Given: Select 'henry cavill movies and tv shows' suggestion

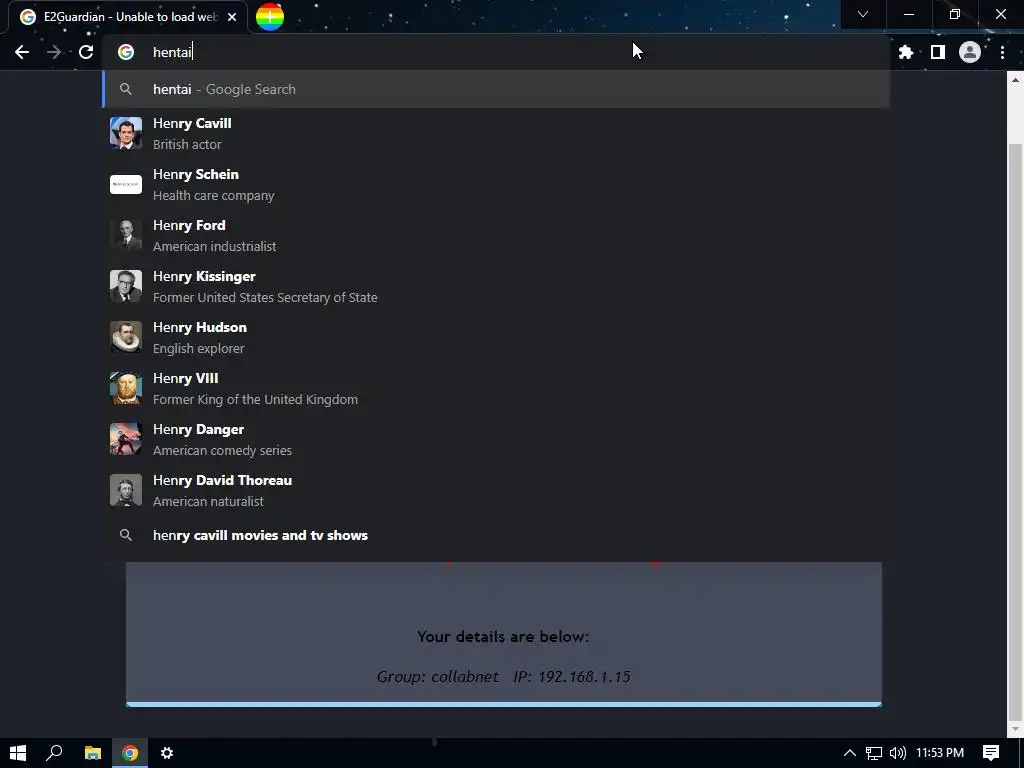Looking at the screenshot, I should pyautogui.click(x=496, y=536).
